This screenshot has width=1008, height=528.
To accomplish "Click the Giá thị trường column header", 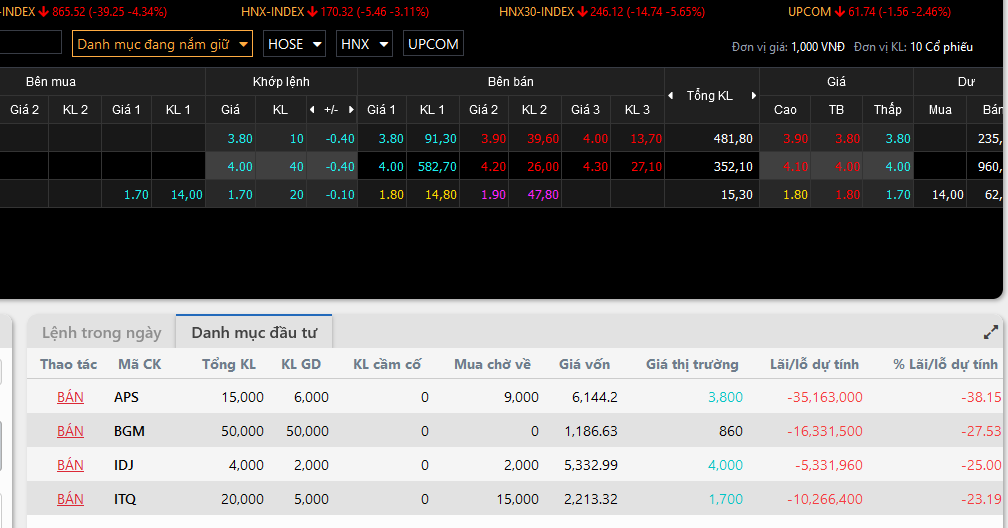I will (x=692, y=364).
